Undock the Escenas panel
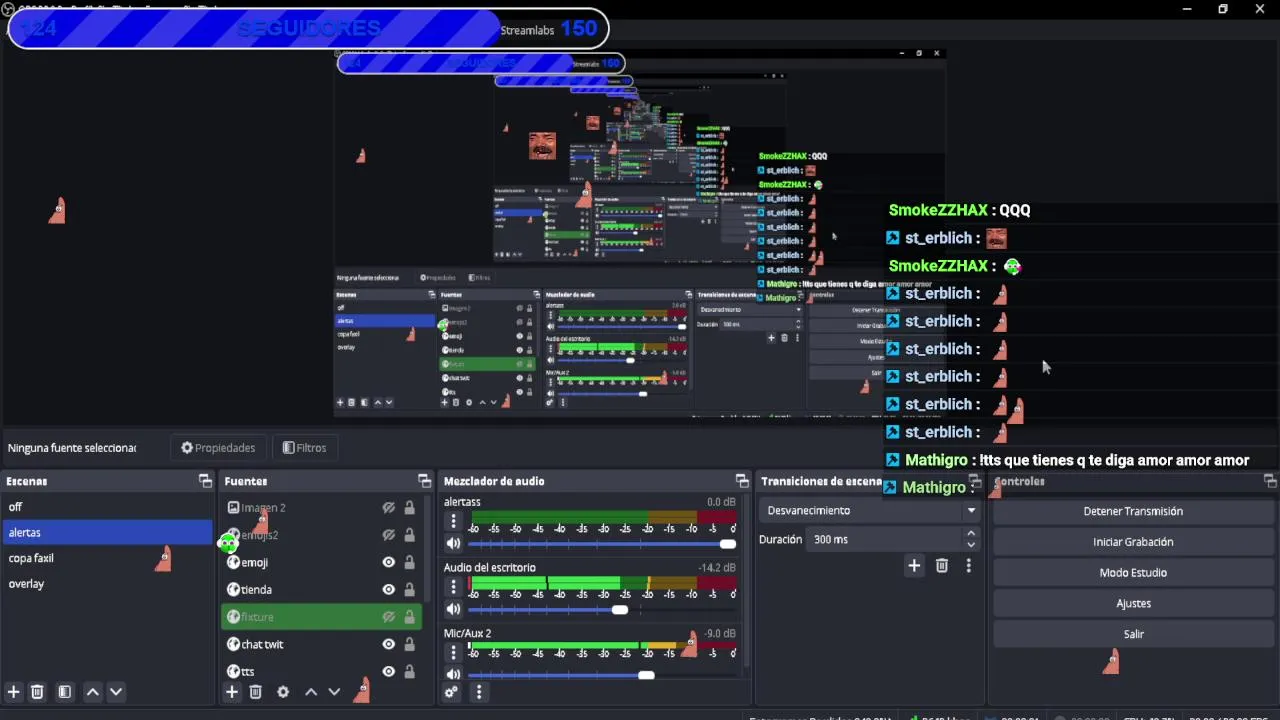Image resolution: width=1280 pixels, height=720 pixels. [205, 481]
